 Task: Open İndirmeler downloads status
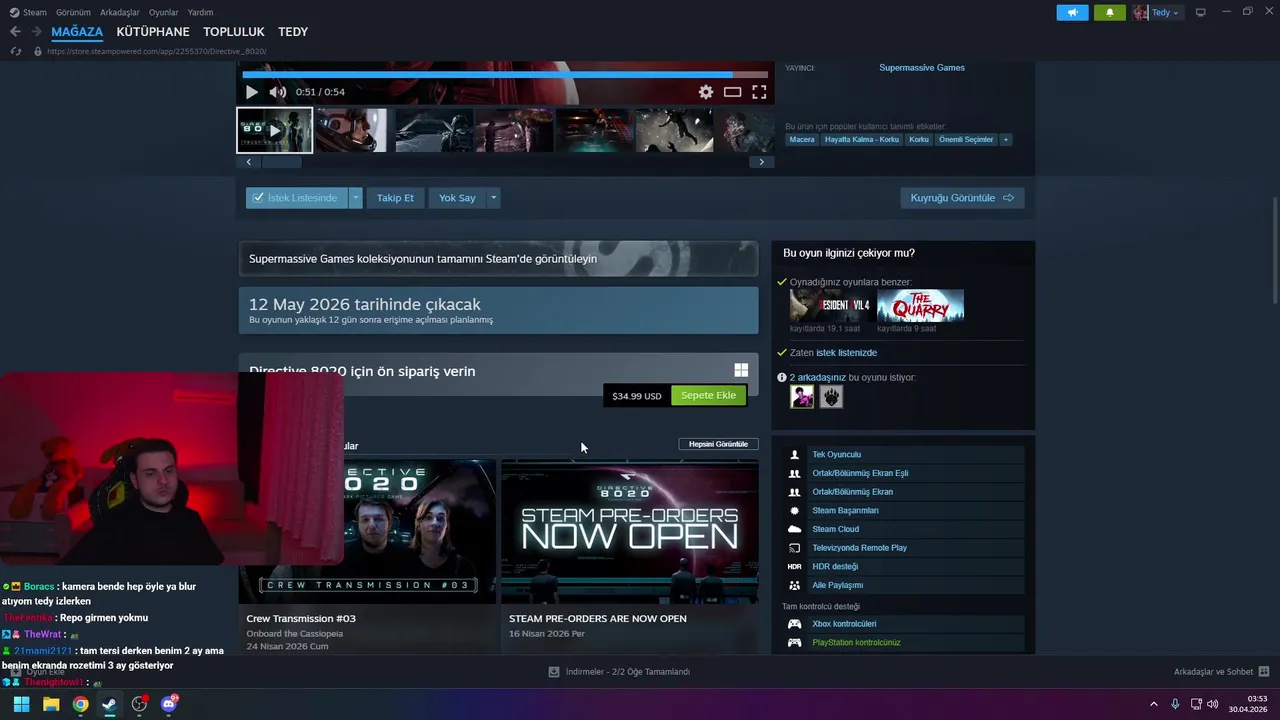tap(619, 672)
